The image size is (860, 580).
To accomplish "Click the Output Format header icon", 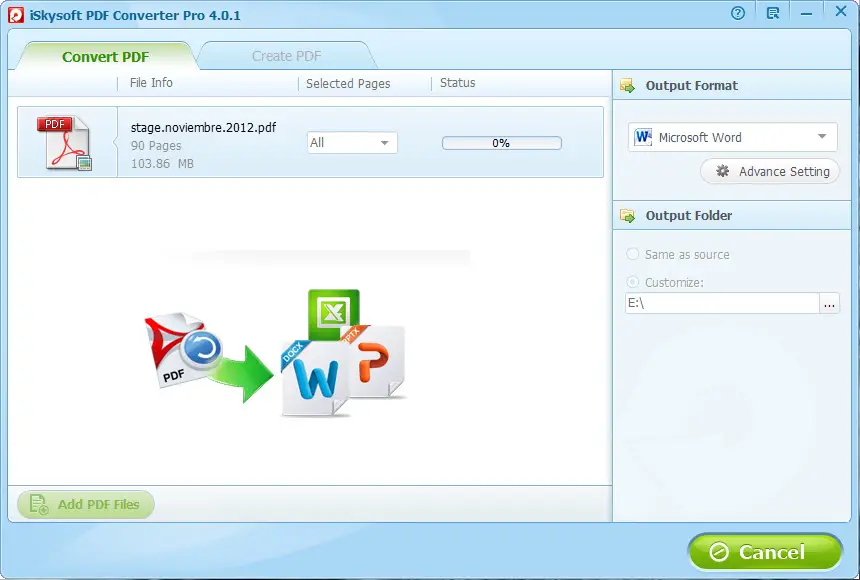I will pos(627,86).
